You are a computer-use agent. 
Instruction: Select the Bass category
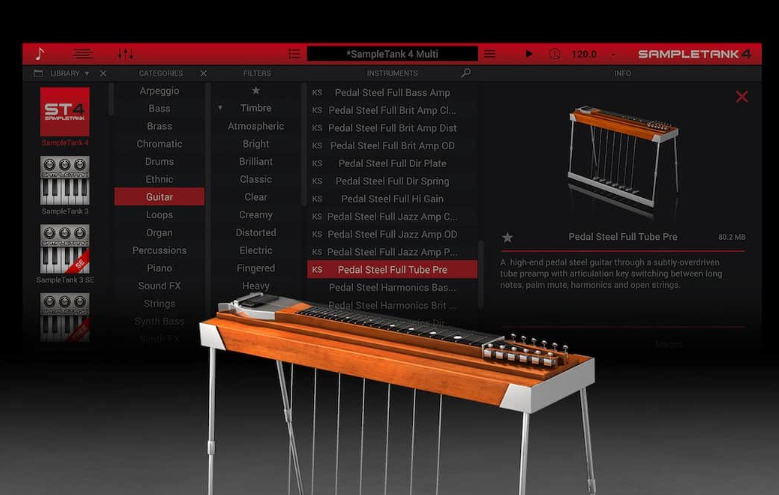[x=159, y=108]
